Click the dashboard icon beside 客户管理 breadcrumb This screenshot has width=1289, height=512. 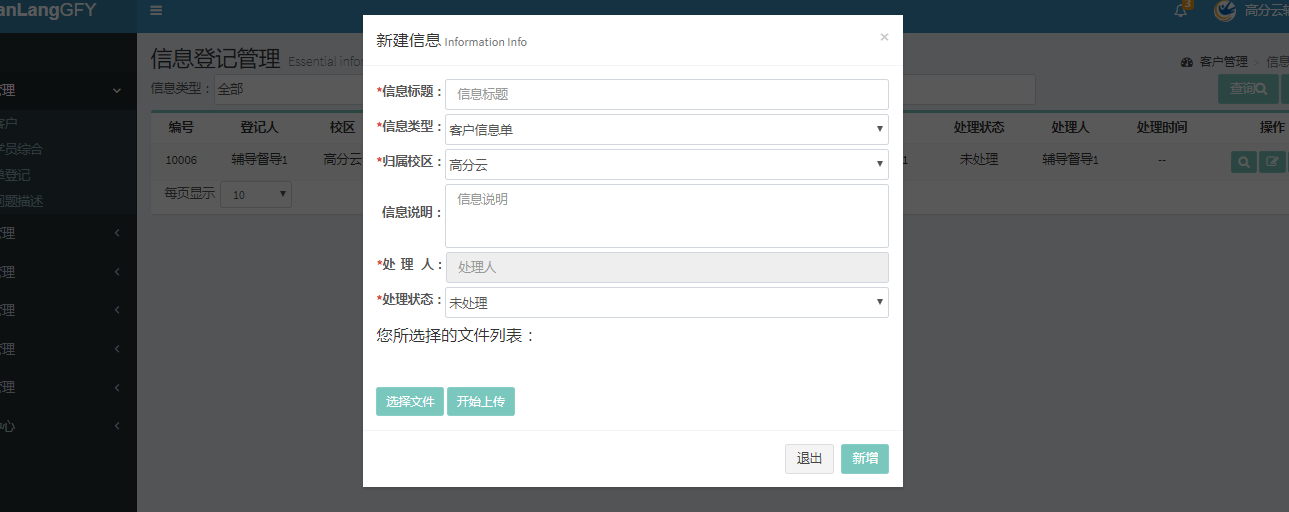[1187, 62]
